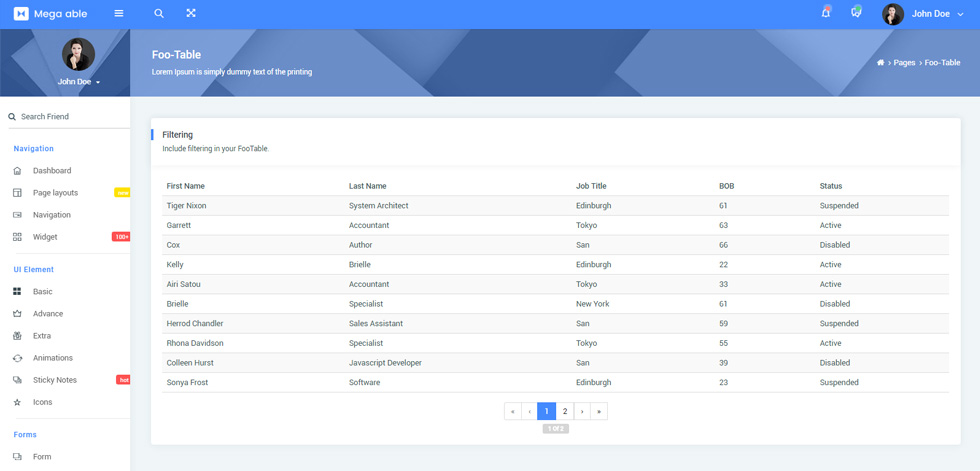
Task: Click the Foo-Table breadcrumb link
Action: (x=942, y=62)
